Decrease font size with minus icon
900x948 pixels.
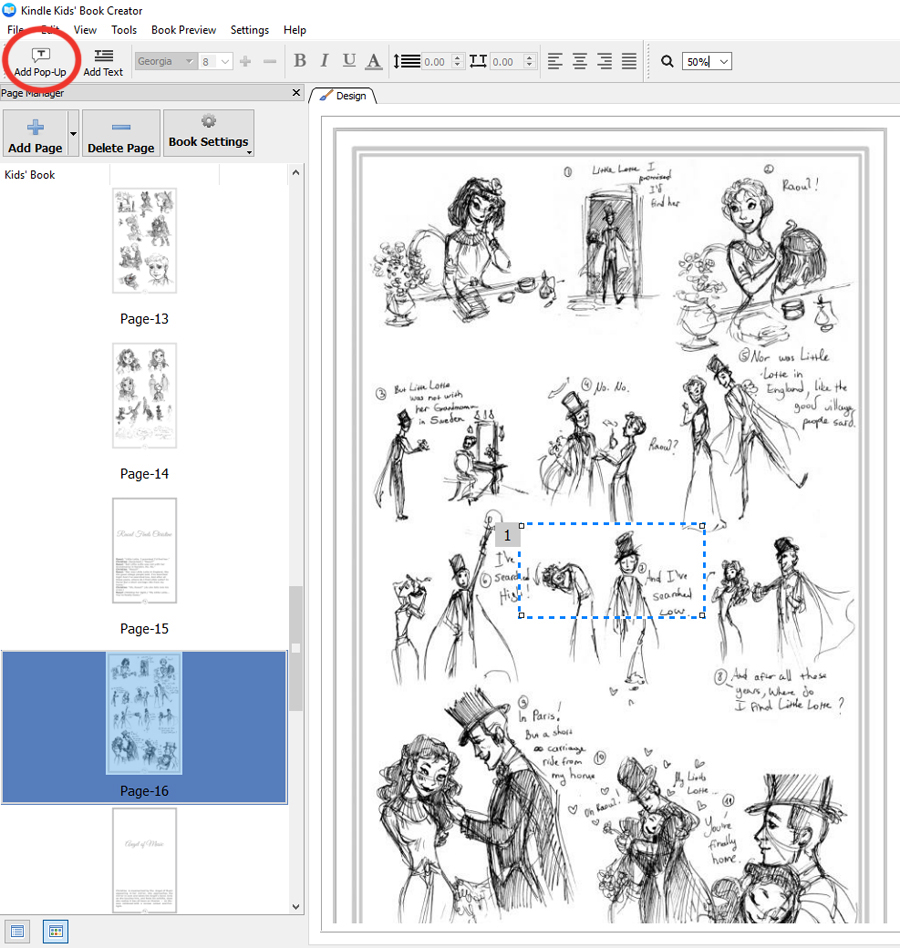(x=270, y=61)
